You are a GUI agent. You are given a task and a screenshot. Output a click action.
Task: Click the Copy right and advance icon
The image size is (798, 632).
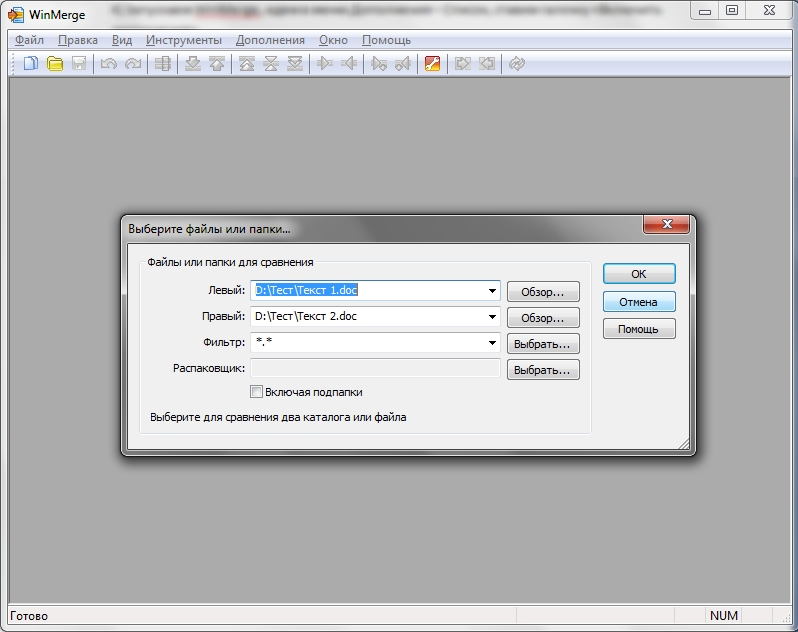(x=379, y=64)
